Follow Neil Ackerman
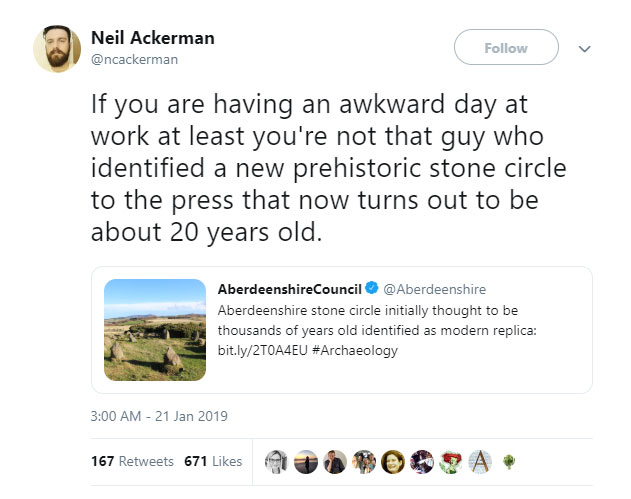 pos(506,48)
